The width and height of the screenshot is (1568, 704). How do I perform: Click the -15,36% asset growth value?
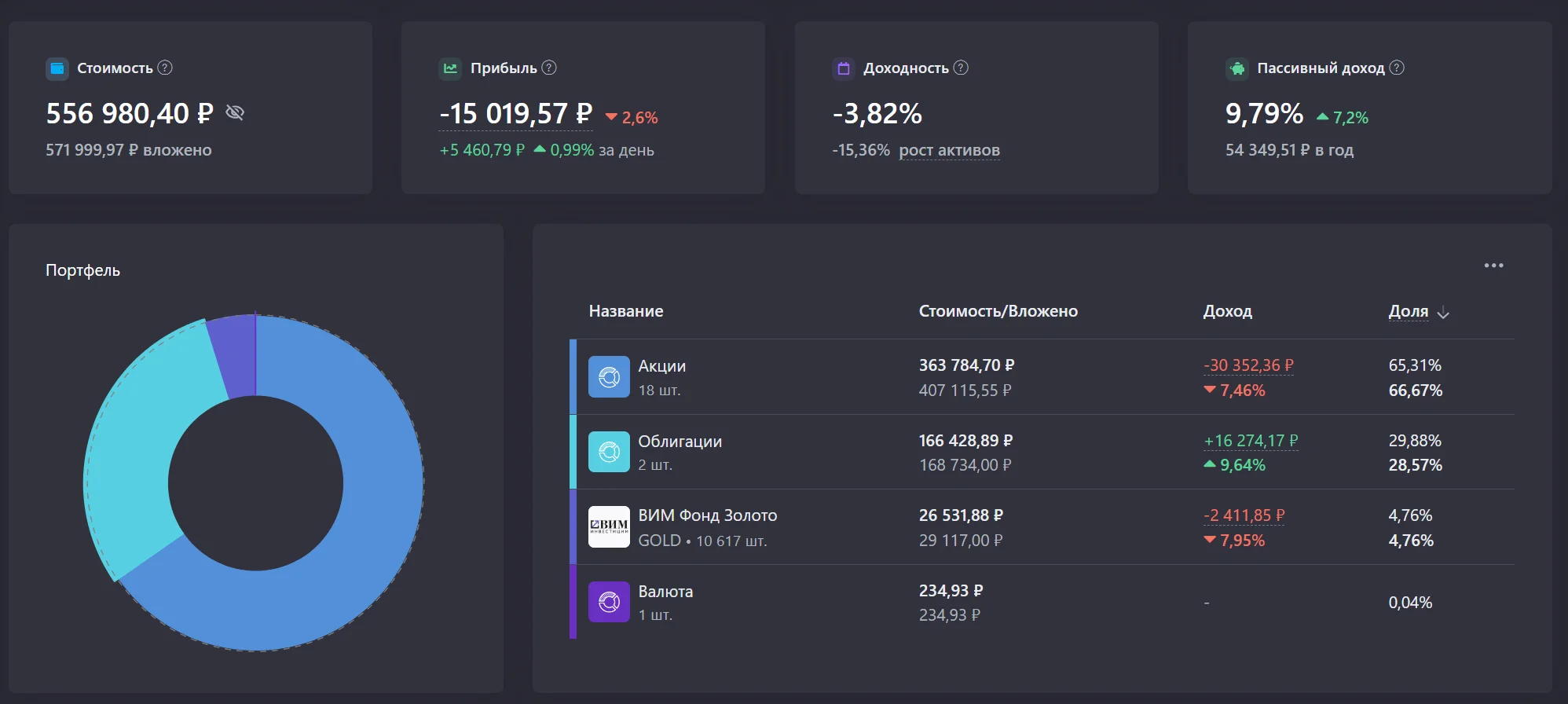[861, 150]
